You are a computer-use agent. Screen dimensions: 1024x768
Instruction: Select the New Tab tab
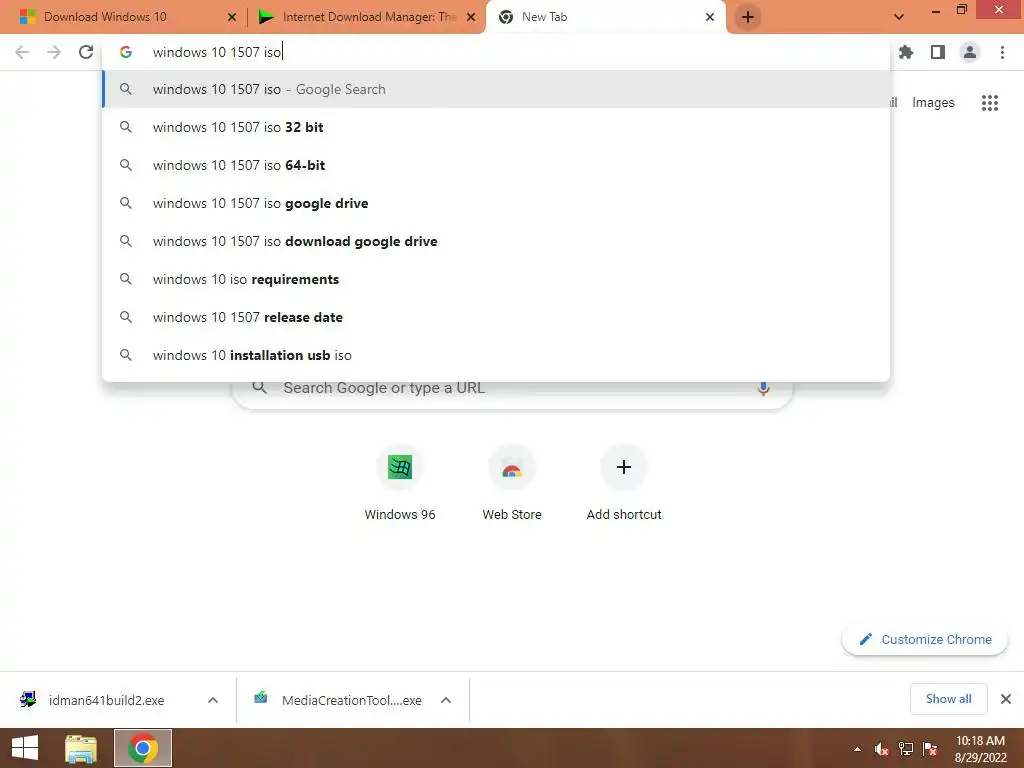[605, 17]
